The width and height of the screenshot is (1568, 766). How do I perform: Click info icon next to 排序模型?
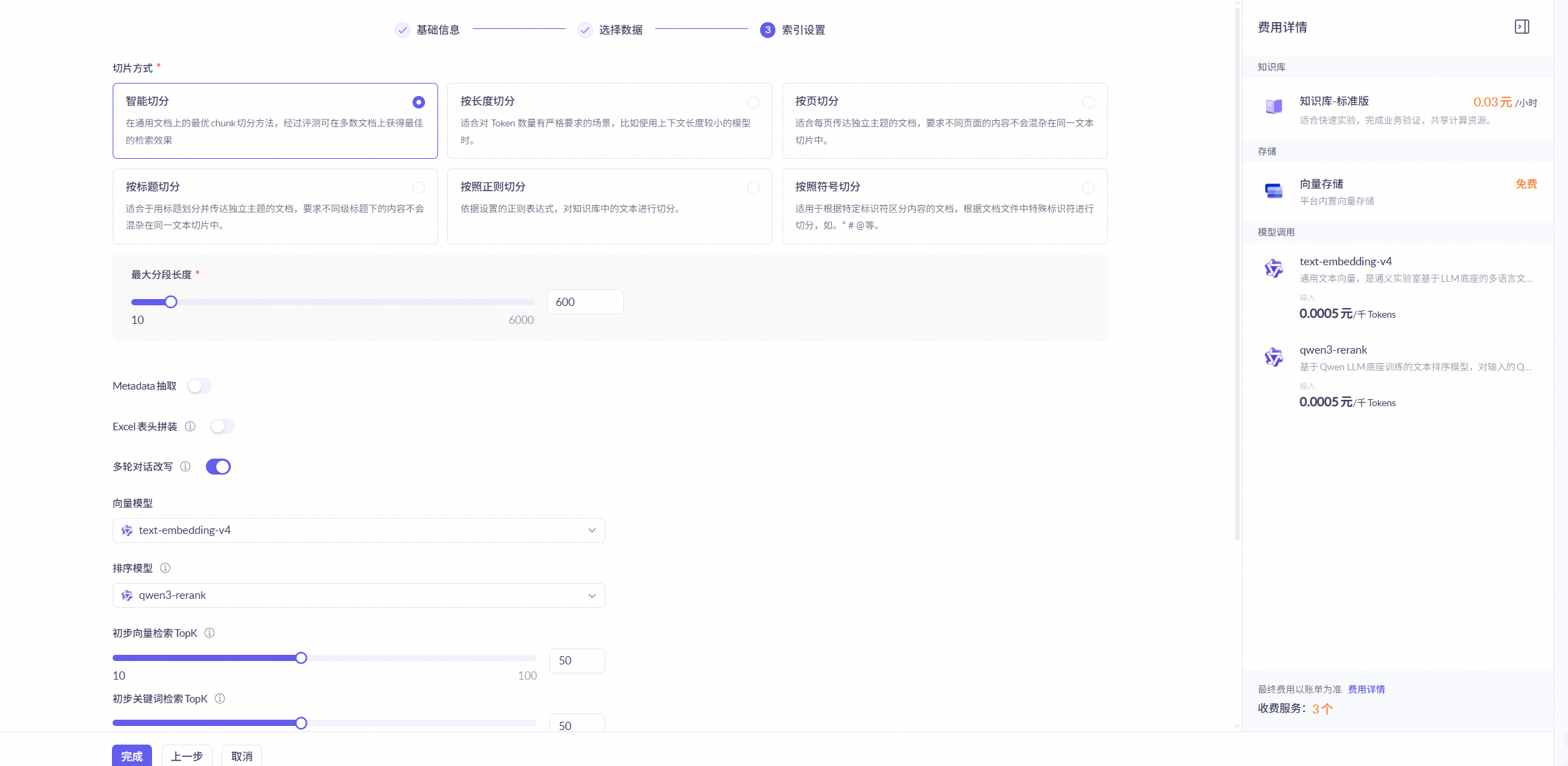[165, 568]
